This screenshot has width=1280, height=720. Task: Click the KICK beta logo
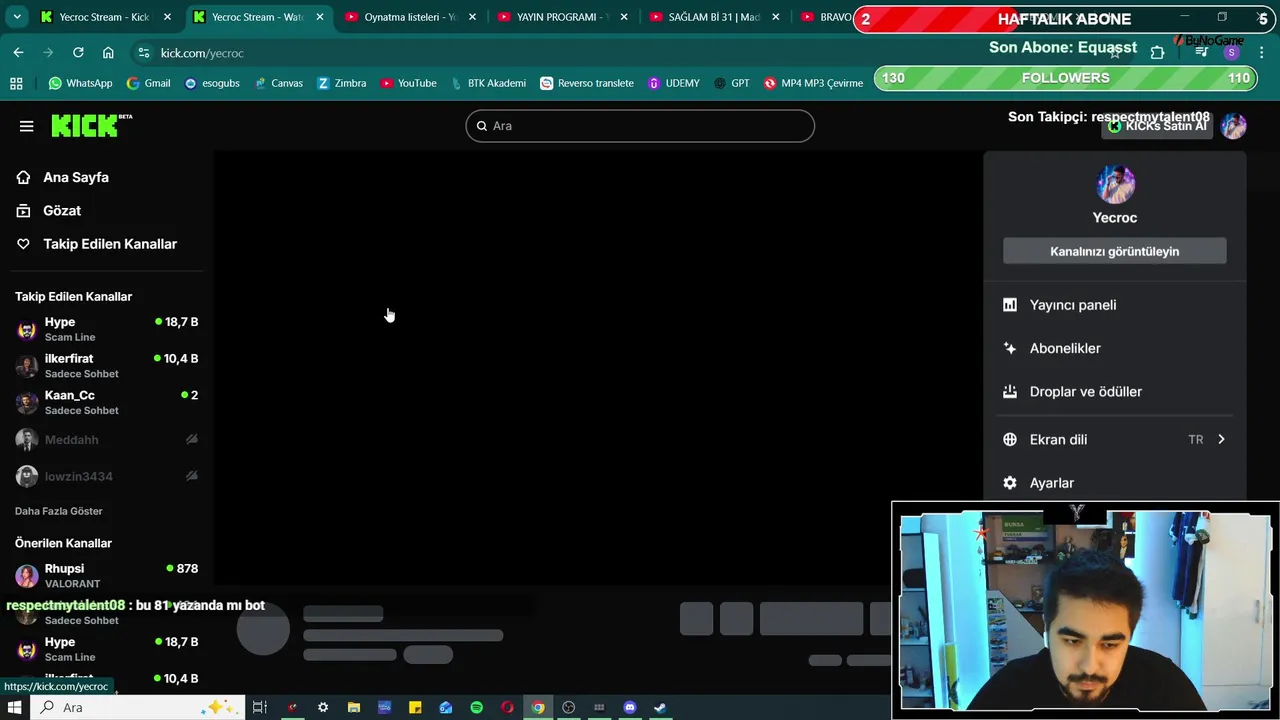pos(91,125)
